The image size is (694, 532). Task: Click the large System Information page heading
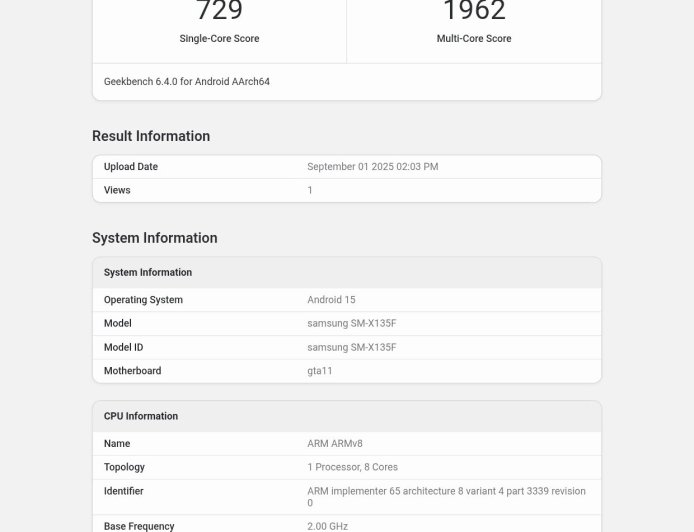154,238
